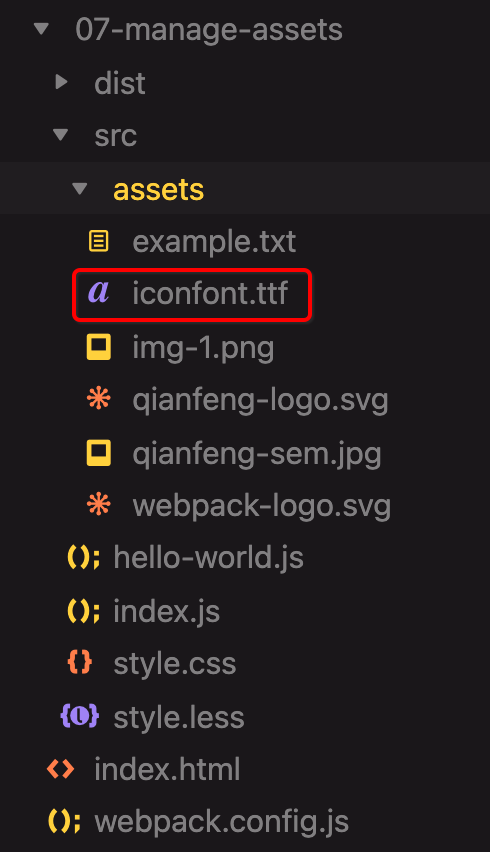Collapse the src folder arrow
The image size is (490, 852).
click(60, 135)
